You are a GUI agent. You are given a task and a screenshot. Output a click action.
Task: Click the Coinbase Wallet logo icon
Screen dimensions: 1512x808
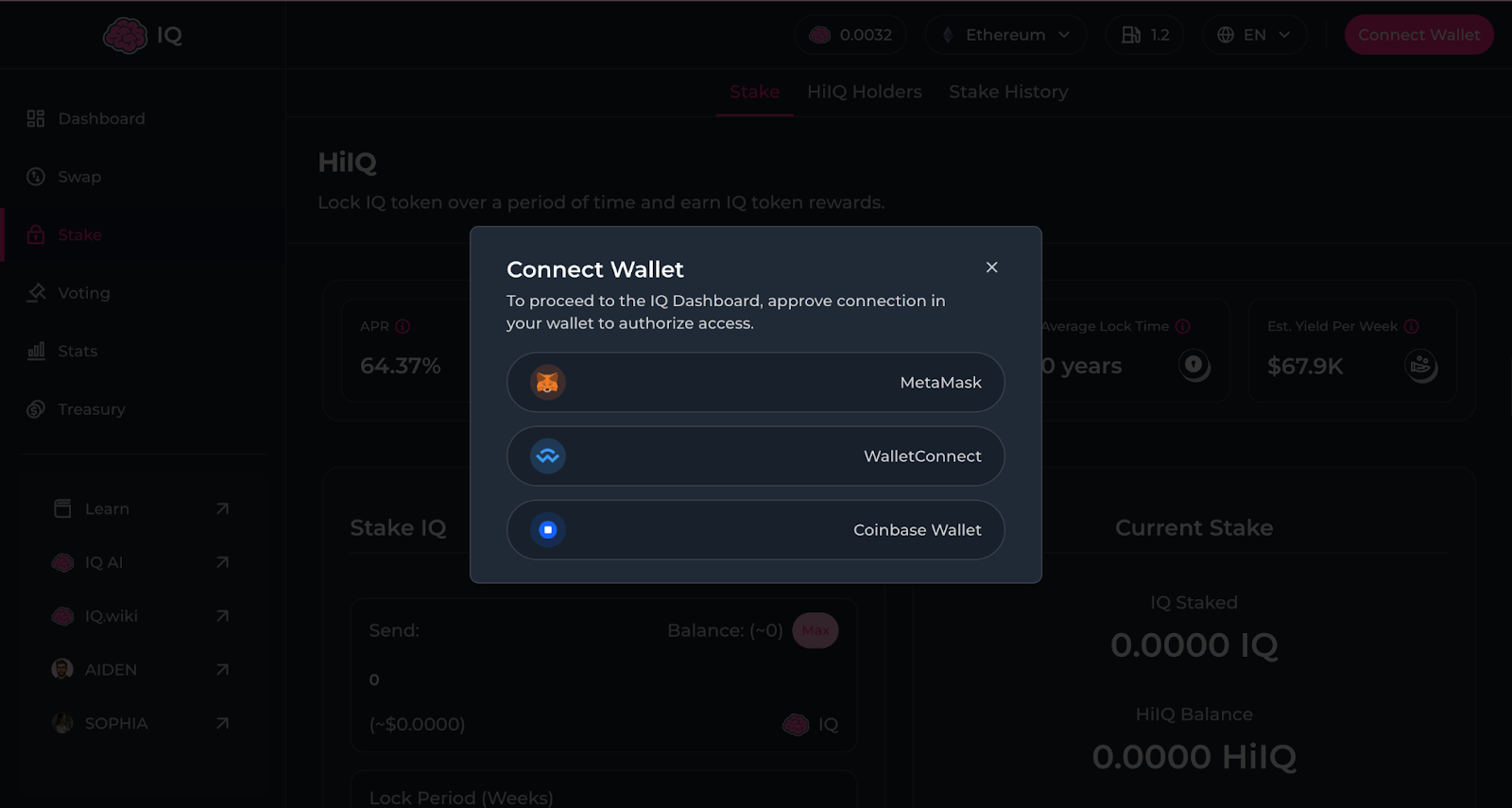(x=547, y=530)
